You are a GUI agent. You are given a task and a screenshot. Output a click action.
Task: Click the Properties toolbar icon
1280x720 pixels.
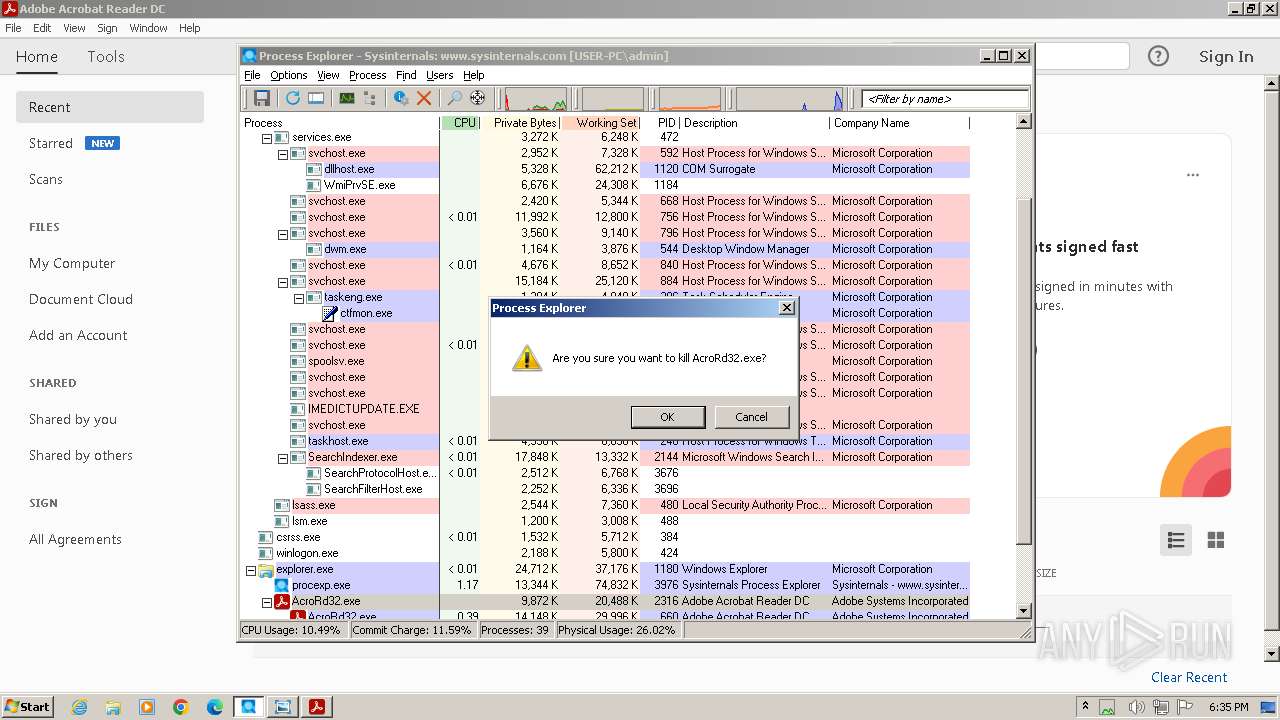pos(401,98)
